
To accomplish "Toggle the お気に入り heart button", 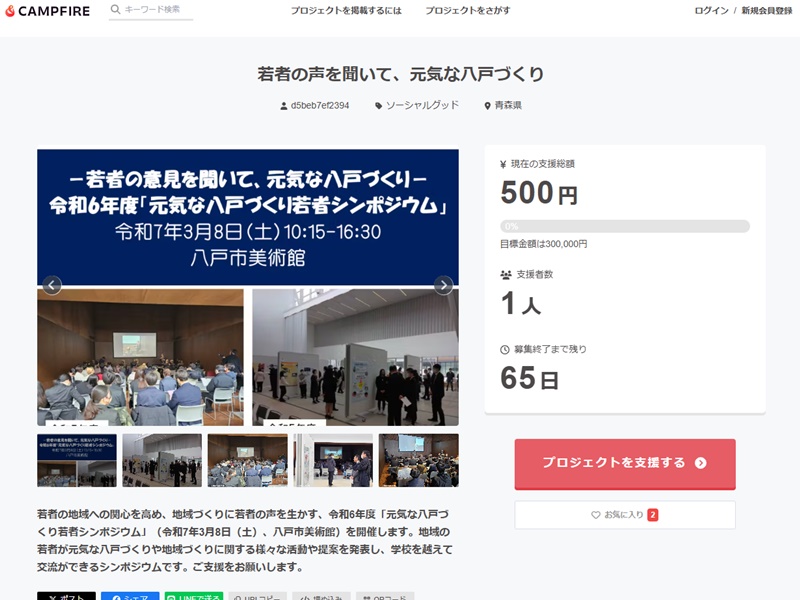I will coord(625,515).
